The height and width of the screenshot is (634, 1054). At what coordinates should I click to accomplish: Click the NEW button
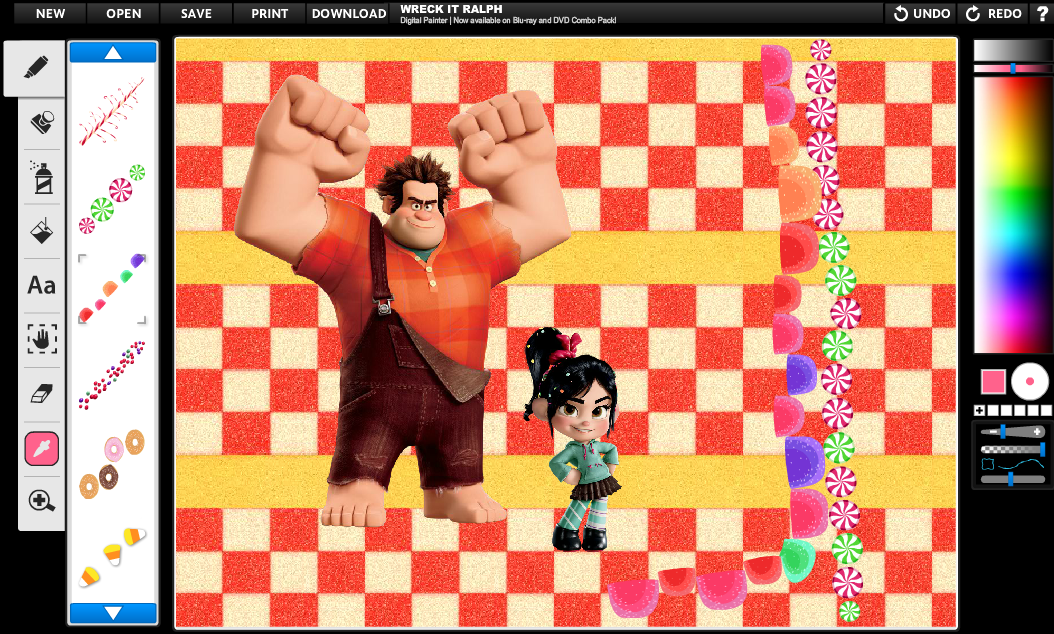coord(50,13)
